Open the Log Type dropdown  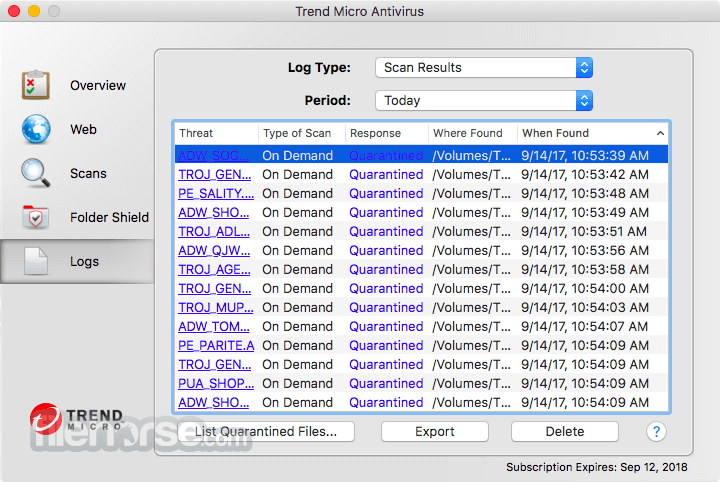click(x=484, y=67)
